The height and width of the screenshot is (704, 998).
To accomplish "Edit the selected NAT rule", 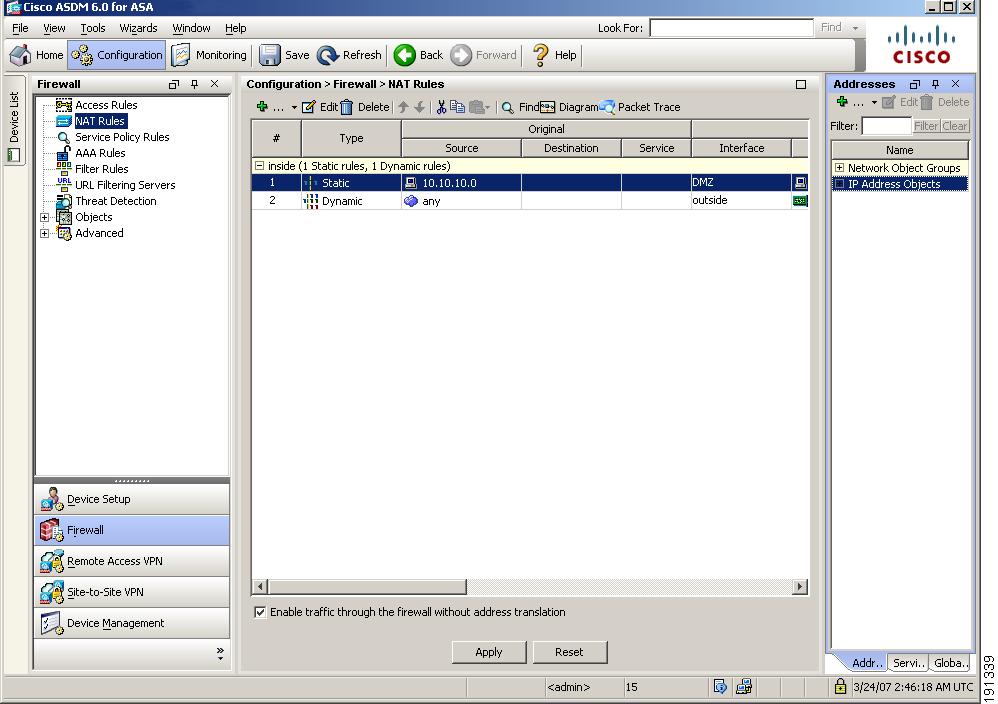I will tap(320, 107).
